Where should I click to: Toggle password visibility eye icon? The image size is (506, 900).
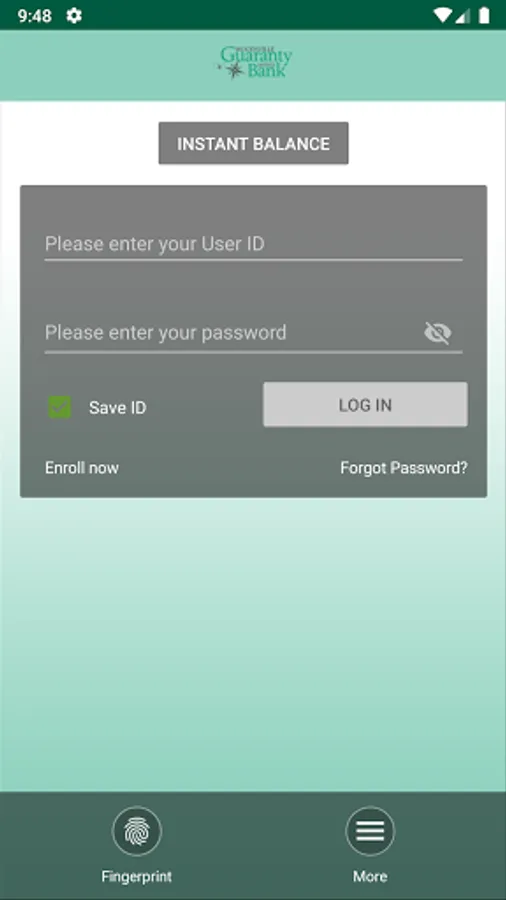pyautogui.click(x=438, y=333)
